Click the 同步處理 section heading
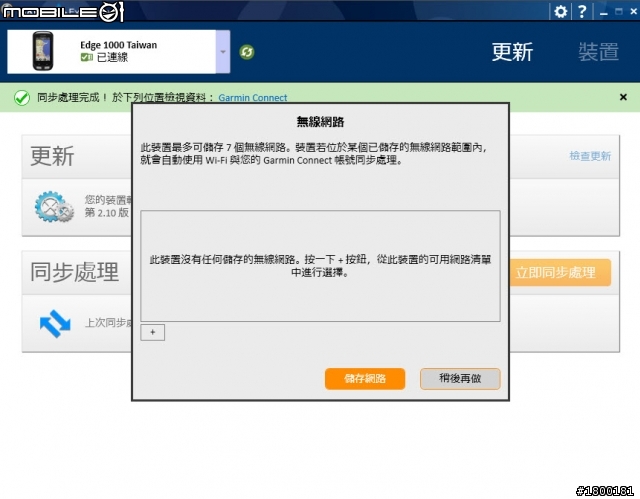The width and height of the screenshot is (640, 499). [75, 272]
